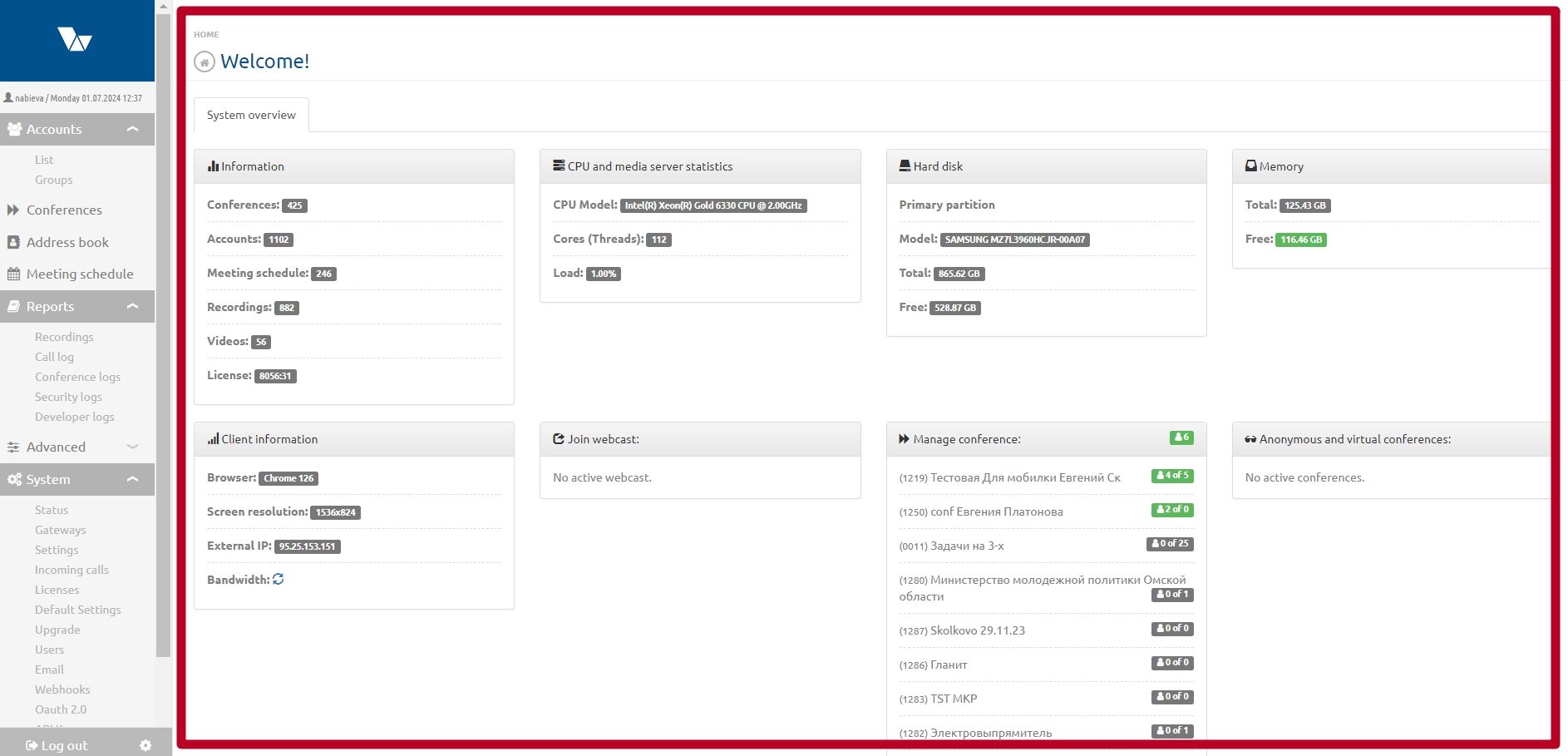The width and height of the screenshot is (1568, 756).
Task: Open Security logs in the sidebar
Action: click(68, 397)
